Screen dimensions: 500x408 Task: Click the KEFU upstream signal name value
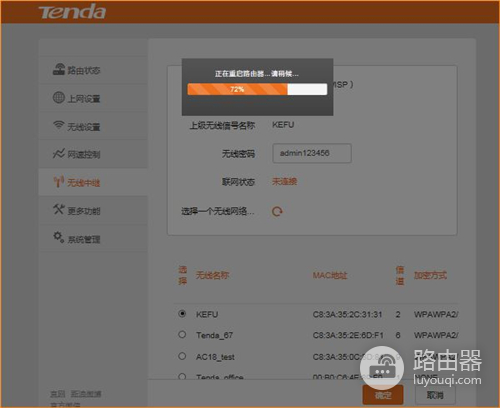(x=283, y=125)
